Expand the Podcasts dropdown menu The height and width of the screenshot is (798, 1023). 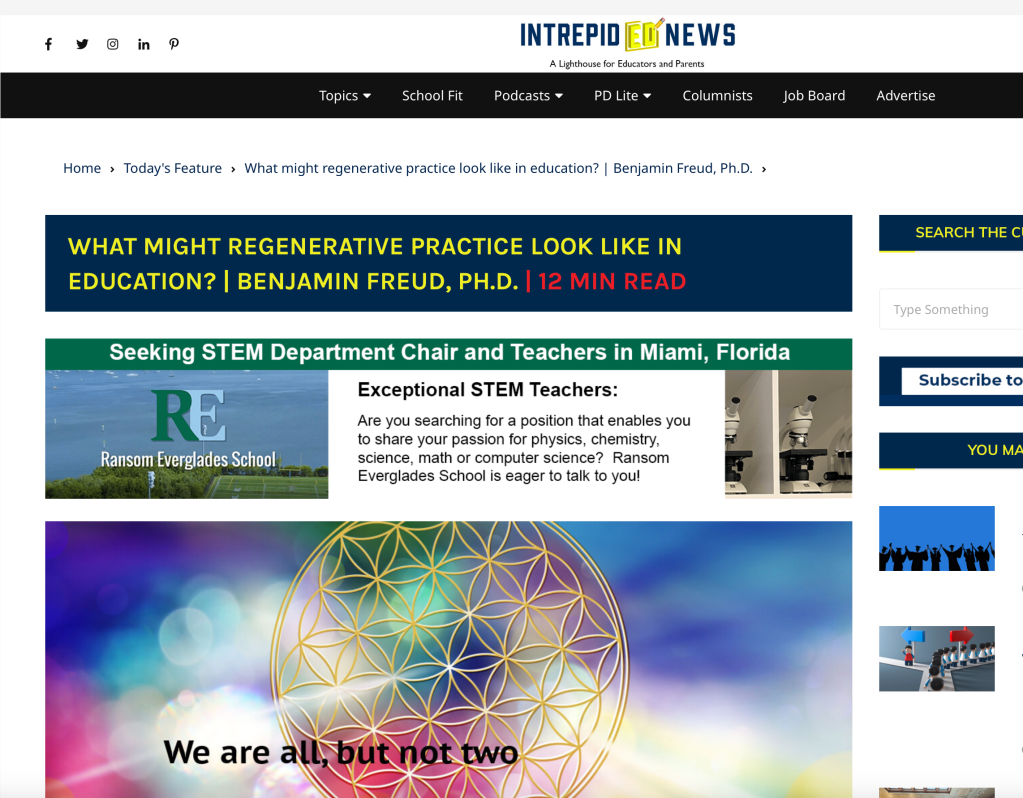point(528,96)
